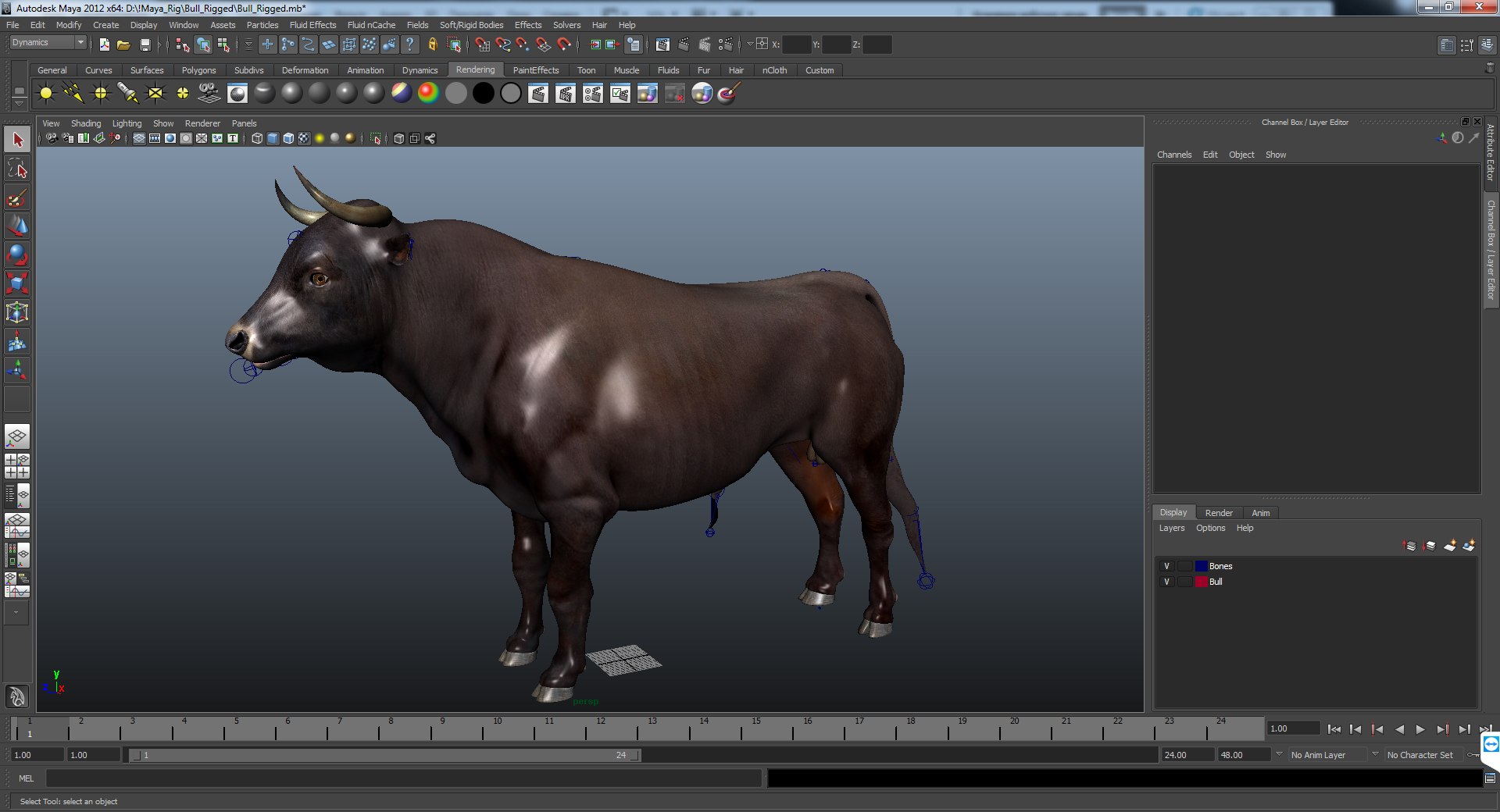Save the scene with floppy icon
Image resolution: width=1500 pixels, height=812 pixels.
[x=145, y=45]
